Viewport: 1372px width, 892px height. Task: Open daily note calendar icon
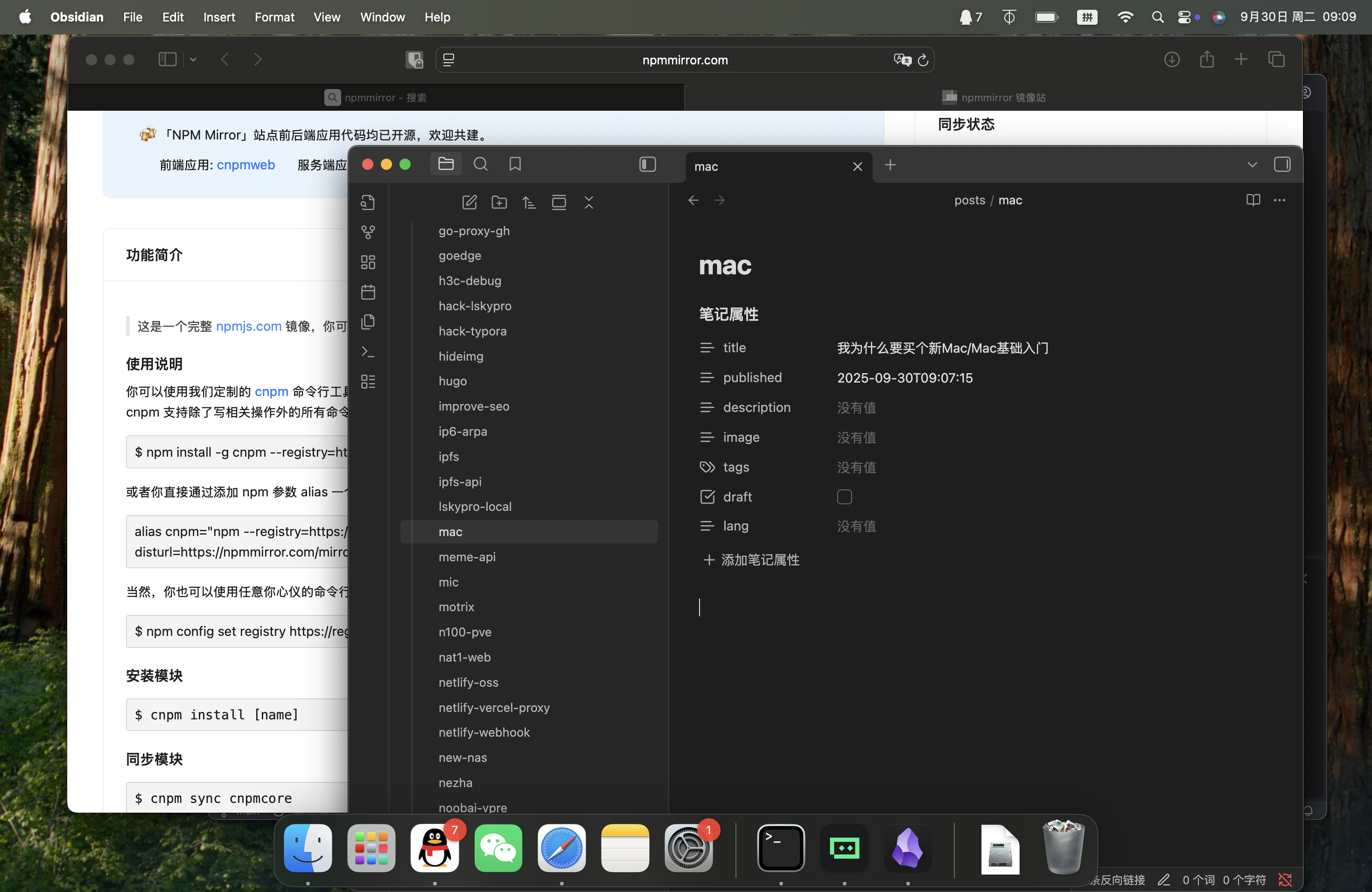click(x=368, y=292)
